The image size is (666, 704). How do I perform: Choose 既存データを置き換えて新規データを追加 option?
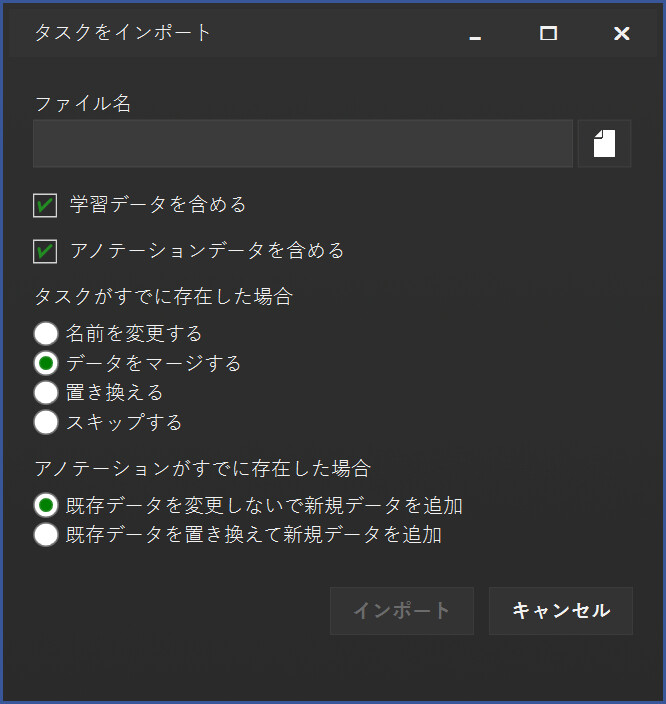point(46,535)
